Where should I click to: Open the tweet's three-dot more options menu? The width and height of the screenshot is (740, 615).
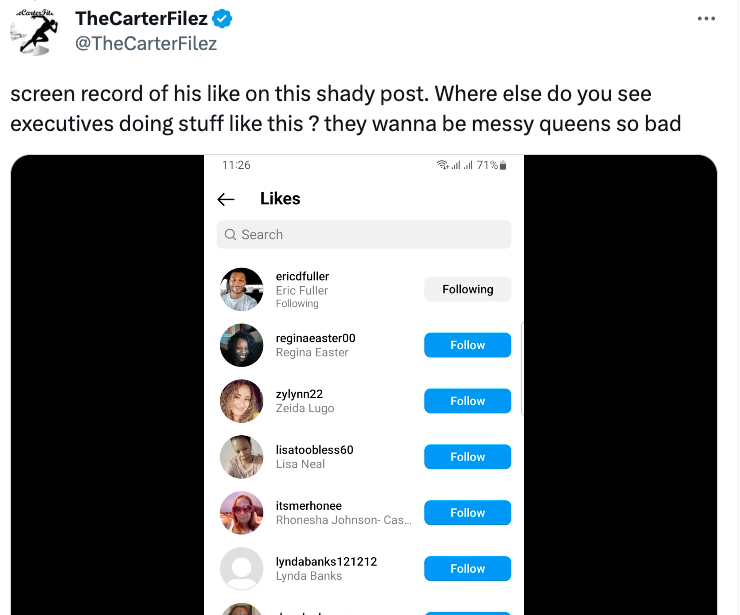point(706,18)
